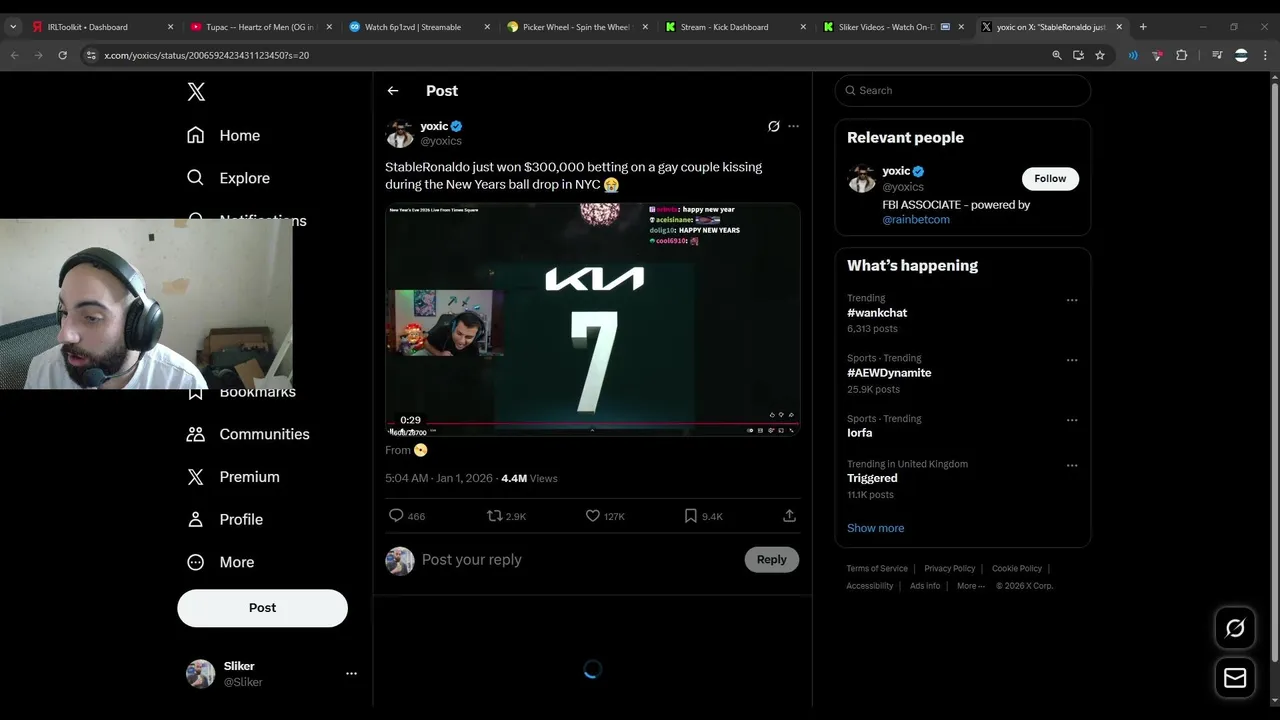
Task: Click the Grok icon on the post
Action: pyautogui.click(x=773, y=126)
